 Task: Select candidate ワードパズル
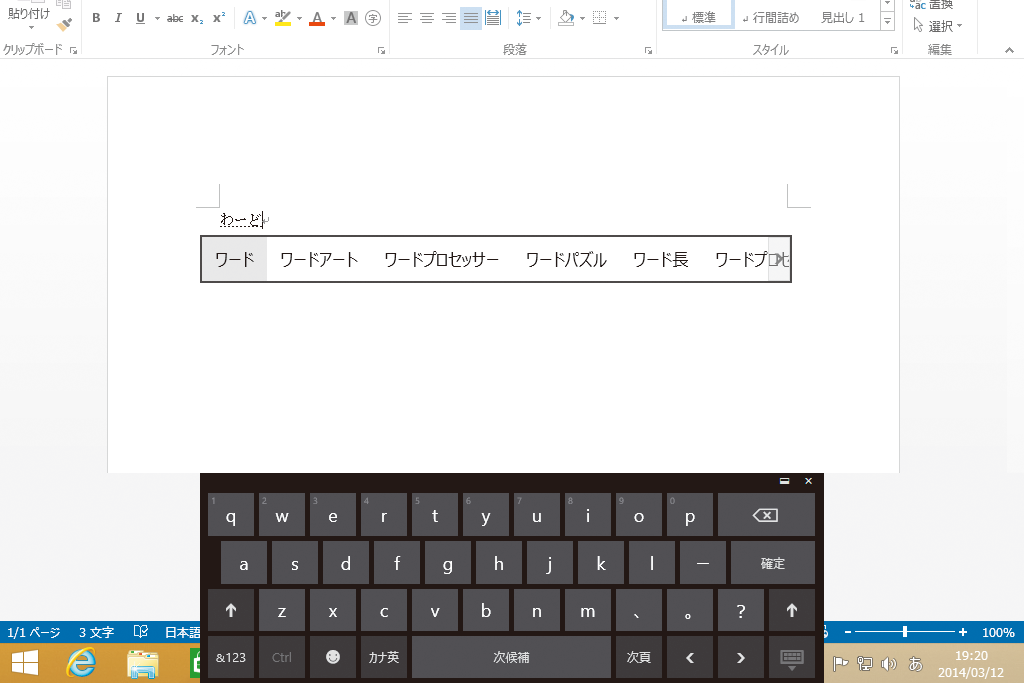[x=566, y=259]
